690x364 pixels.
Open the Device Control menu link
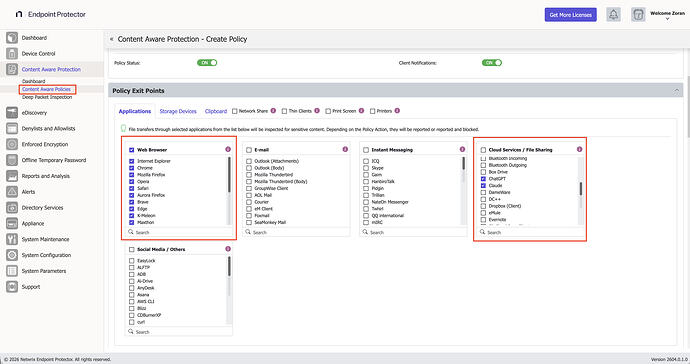point(38,53)
